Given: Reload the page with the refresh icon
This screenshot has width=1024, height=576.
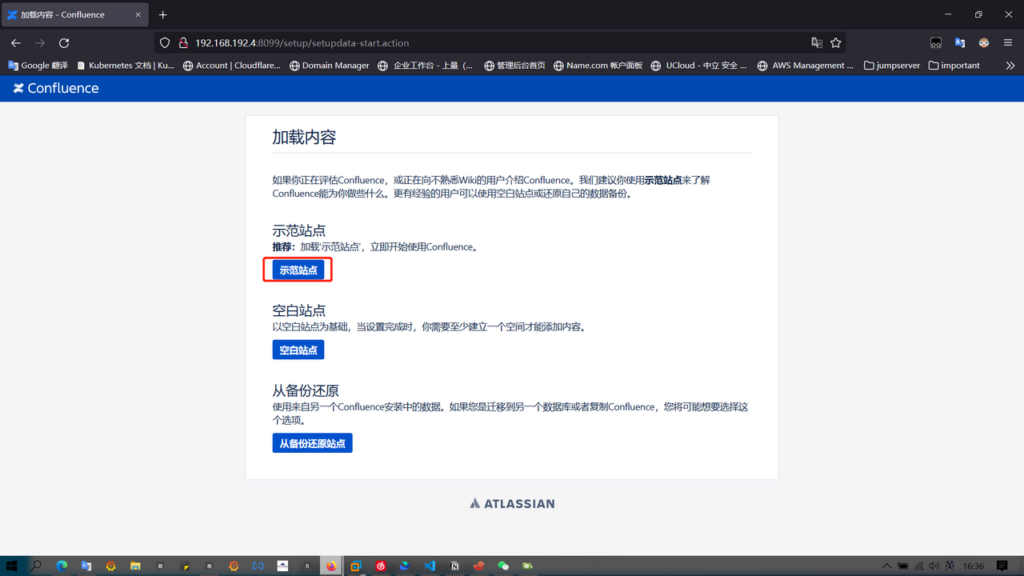Looking at the screenshot, I should click(64, 43).
